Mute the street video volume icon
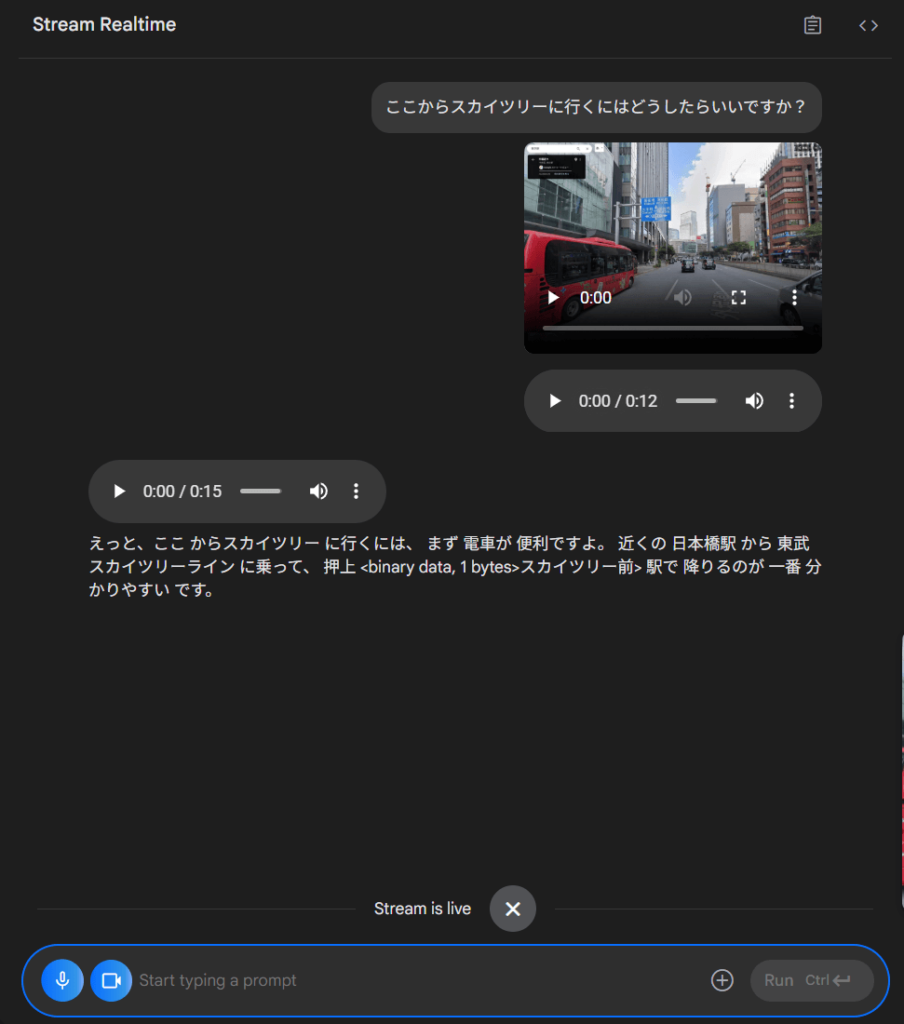This screenshot has height=1024, width=904. [x=683, y=298]
